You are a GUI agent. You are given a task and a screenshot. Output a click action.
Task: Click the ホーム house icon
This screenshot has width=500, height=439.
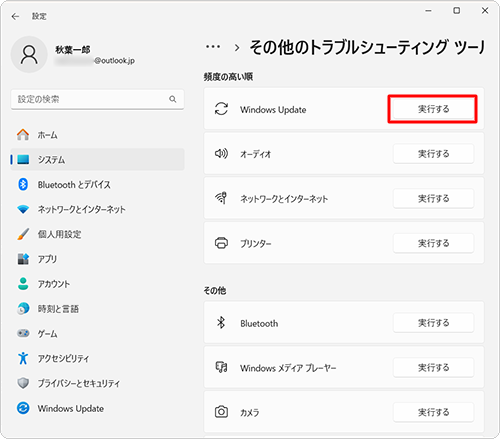[x=23, y=135]
